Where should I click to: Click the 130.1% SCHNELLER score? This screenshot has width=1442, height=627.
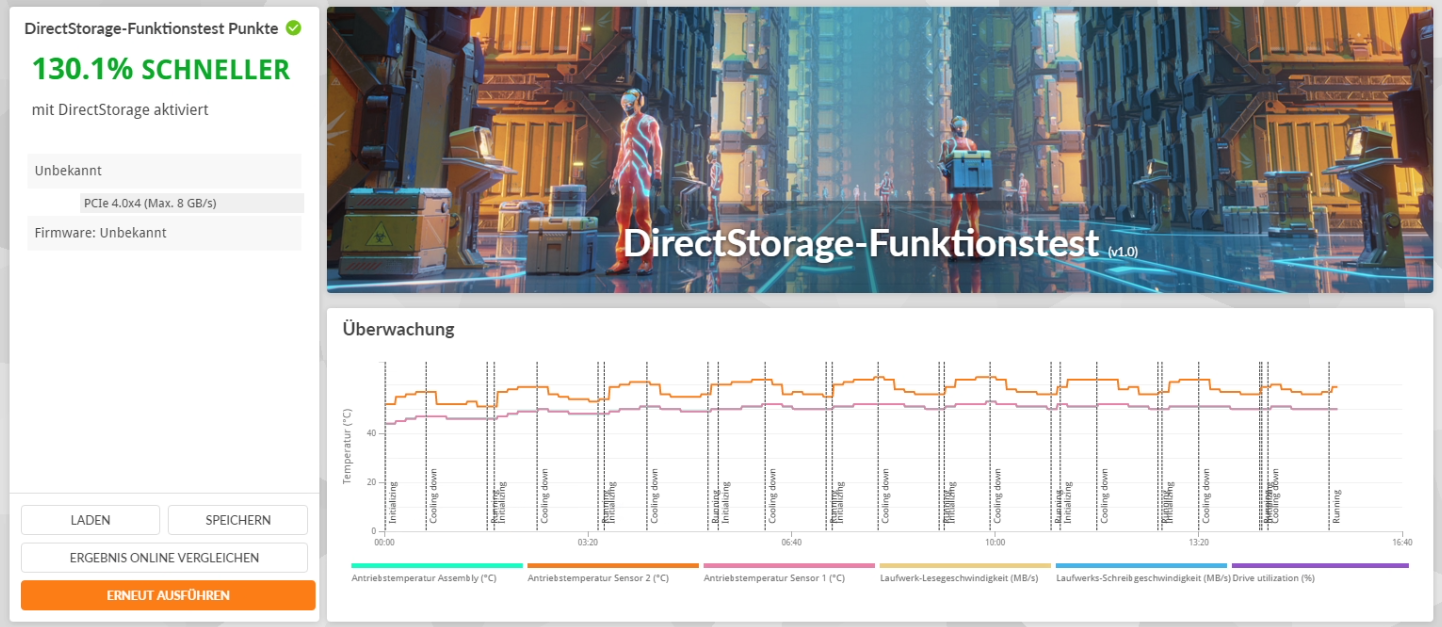pos(161,69)
